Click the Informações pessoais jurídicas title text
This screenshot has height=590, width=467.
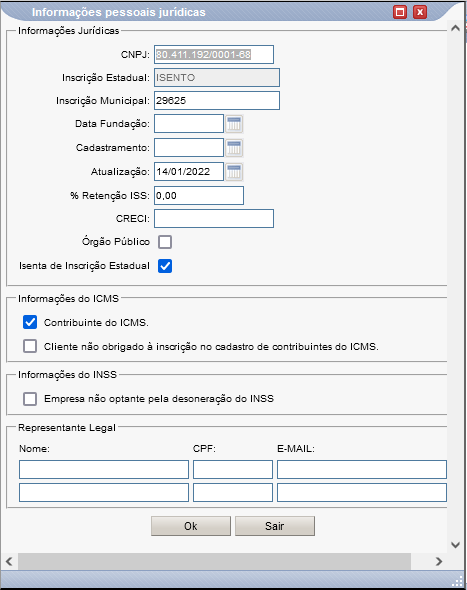click(119, 12)
